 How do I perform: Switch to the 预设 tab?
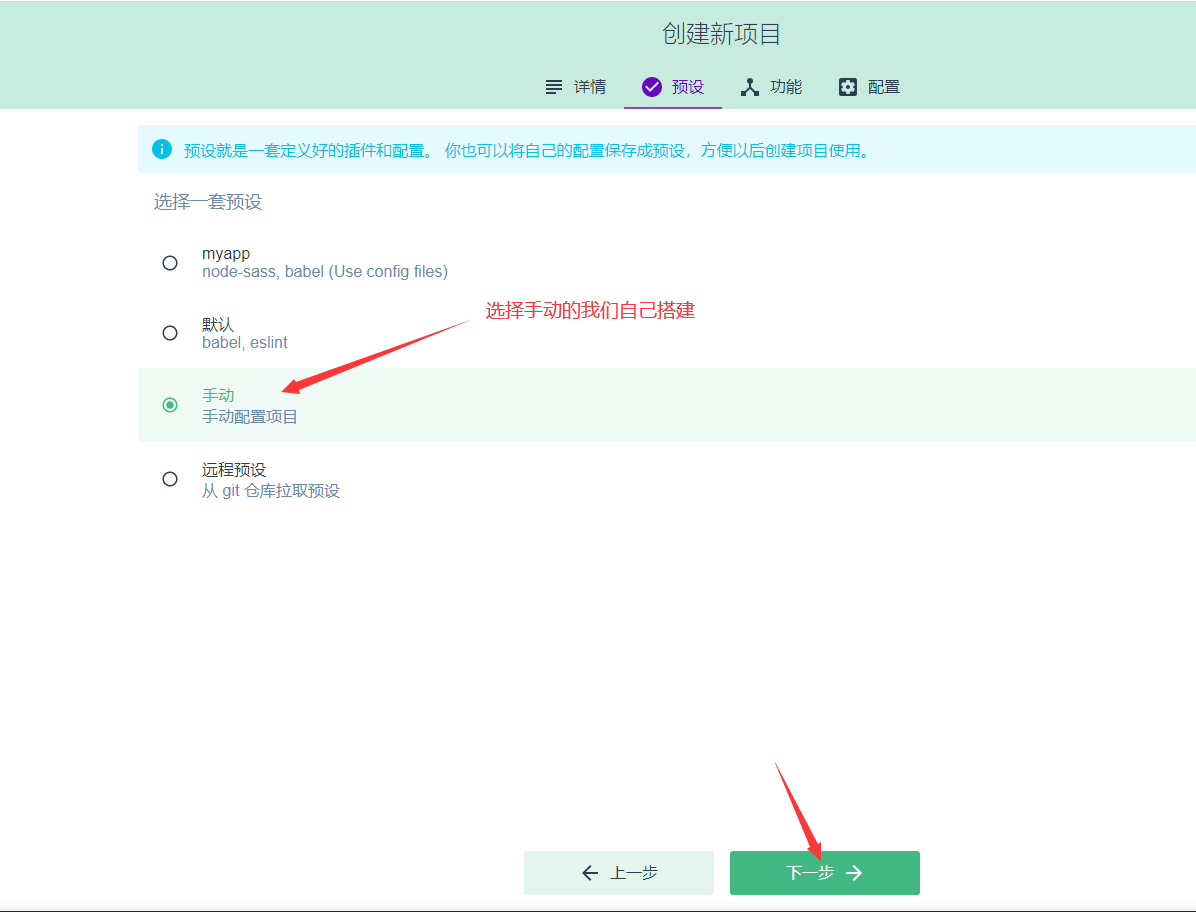pyautogui.click(x=673, y=87)
